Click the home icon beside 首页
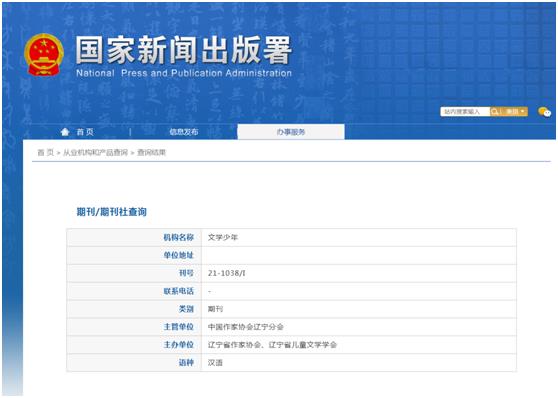The width and height of the screenshot is (558, 398). [65, 132]
